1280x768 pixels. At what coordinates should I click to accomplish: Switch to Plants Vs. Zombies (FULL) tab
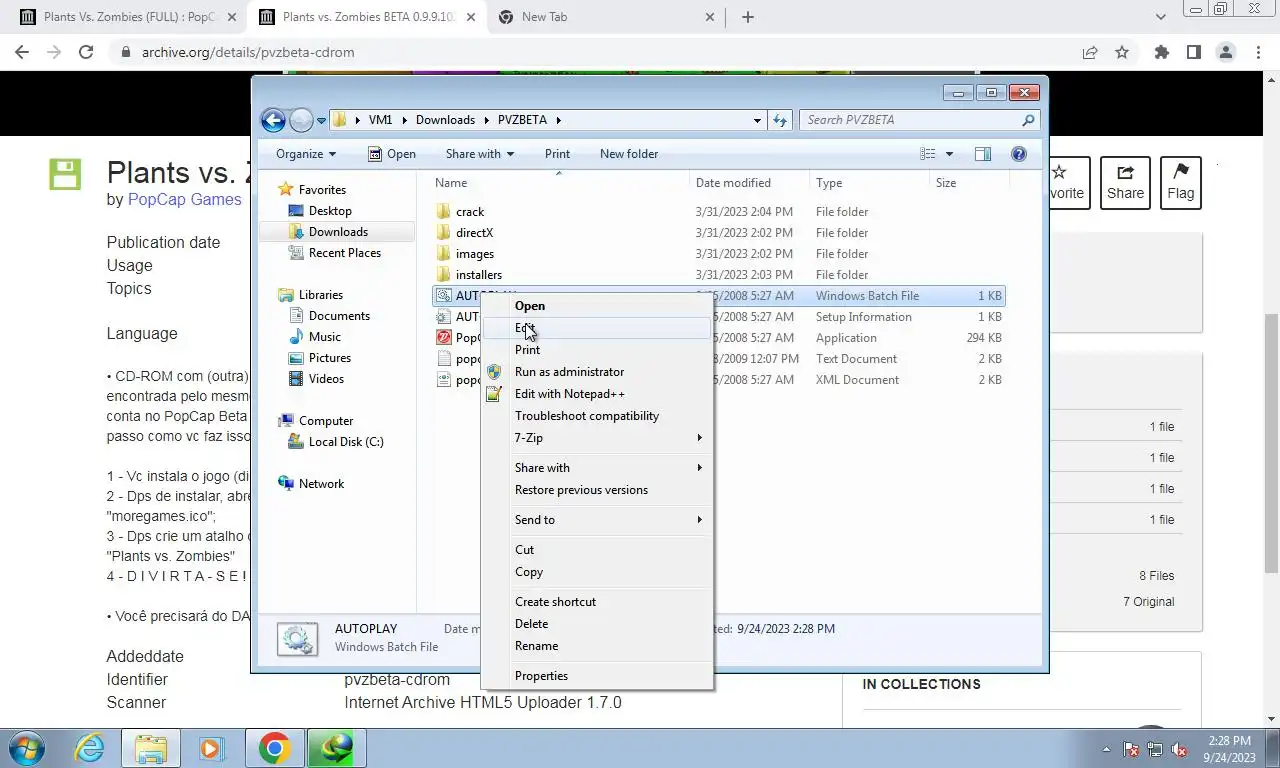pos(127,17)
